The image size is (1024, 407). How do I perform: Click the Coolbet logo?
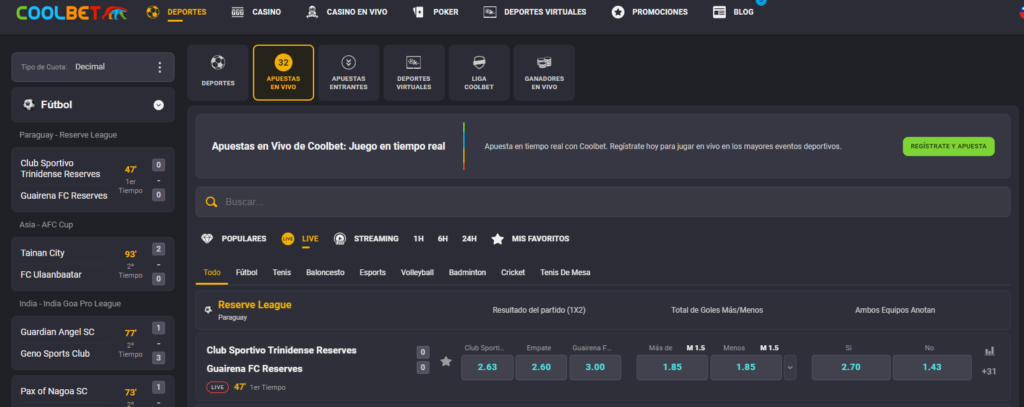pyautogui.click(x=72, y=12)
